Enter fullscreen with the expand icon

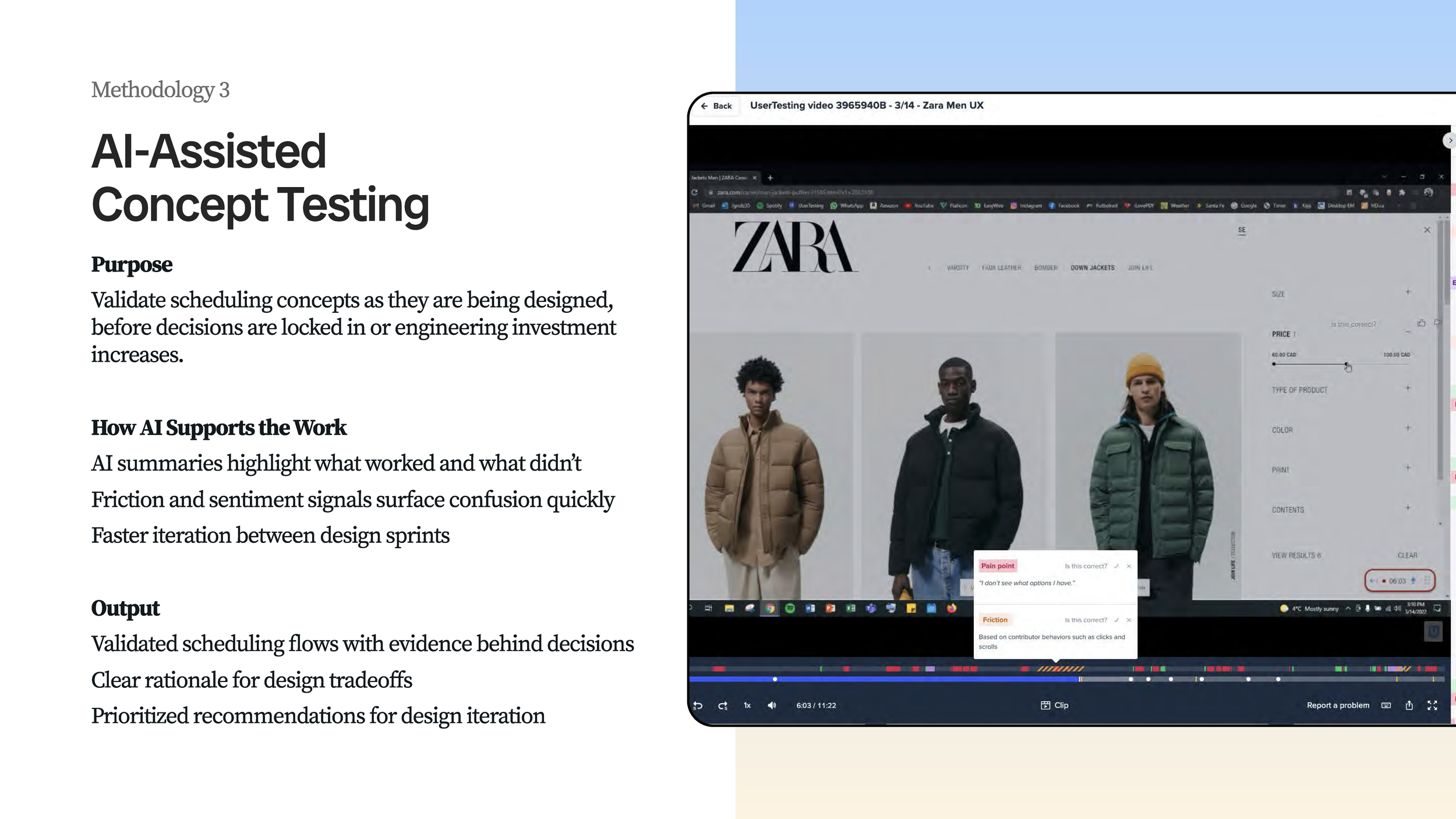1432,705
